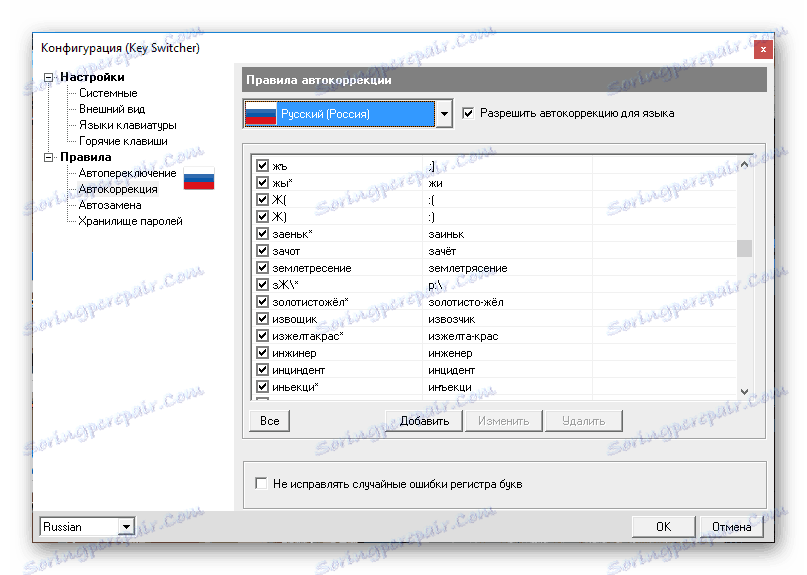Toggle checkbox for rule 'заеньк*'

(262, 234)
